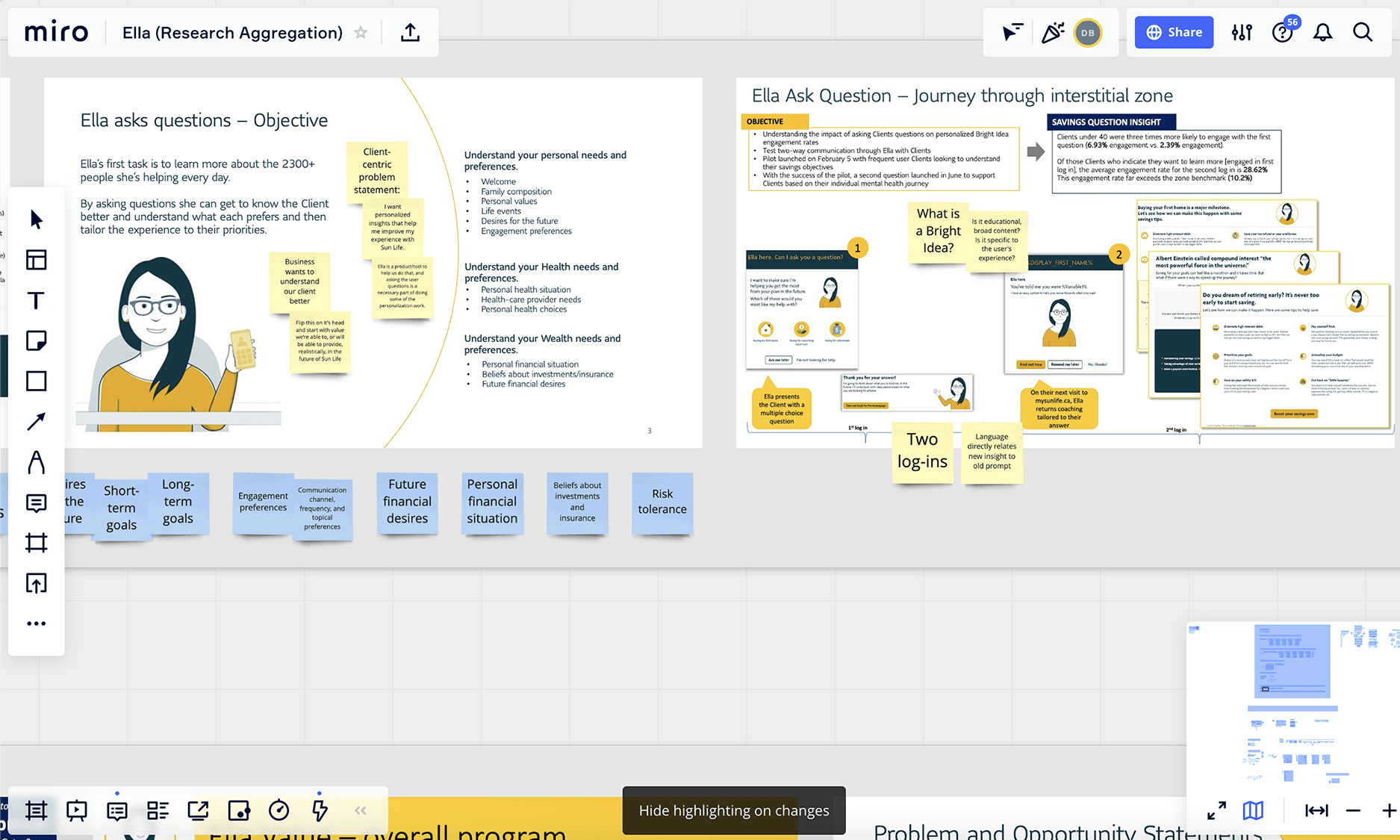The image size is (1400, 840).
Task: Zoom out with minus button
Action: click(x=1353, y=810)
